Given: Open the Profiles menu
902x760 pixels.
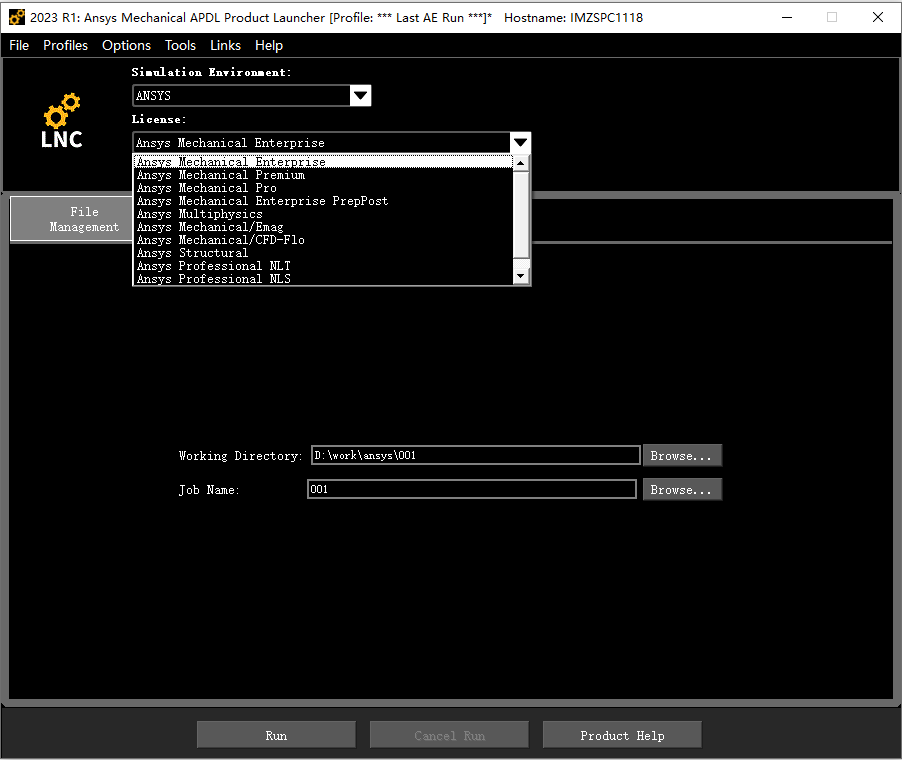Looking at the screenshot, I should pyautogui.click(x=65, y=45).
